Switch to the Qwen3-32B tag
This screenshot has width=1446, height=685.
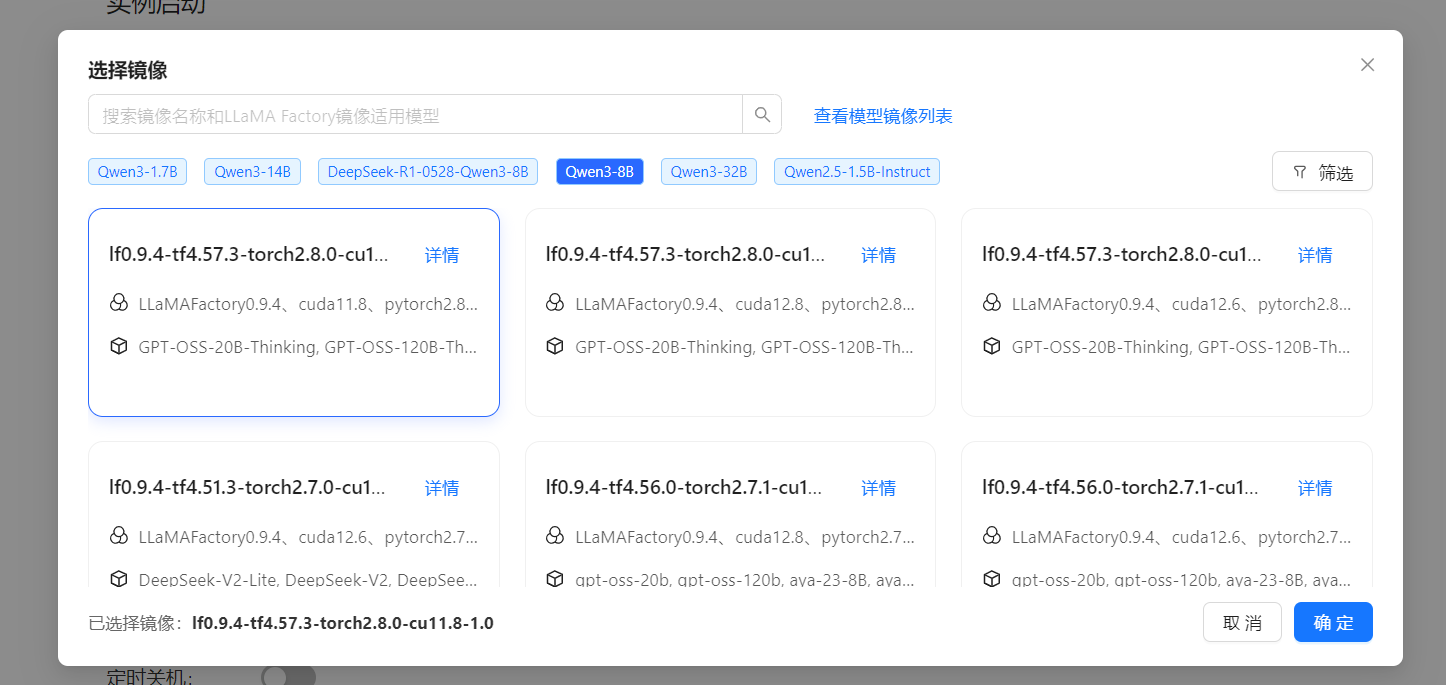(708, 171)
